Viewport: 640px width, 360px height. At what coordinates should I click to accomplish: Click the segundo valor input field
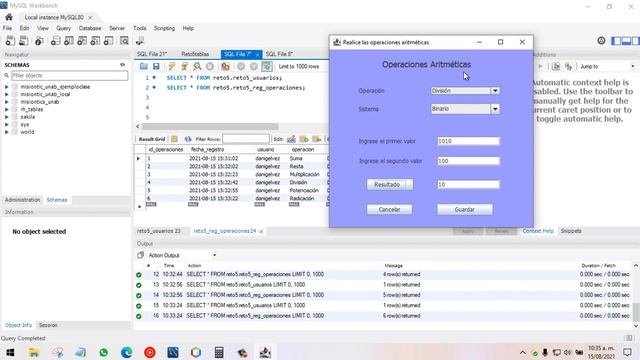[468, 161]
